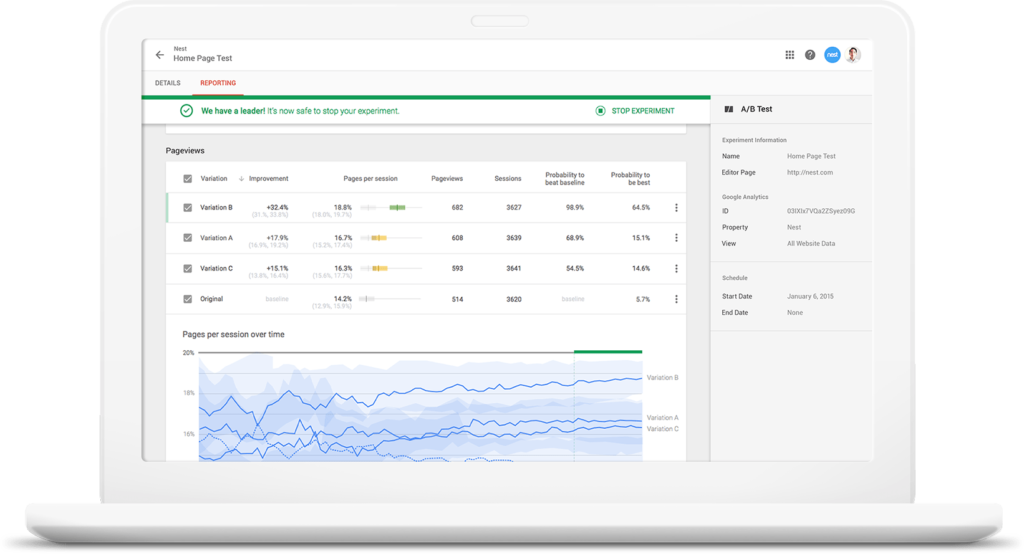Open Variation C row options menu
The width and height of the screenshot is (1024, 554).
pyautogui.click(x=676, y=269)
